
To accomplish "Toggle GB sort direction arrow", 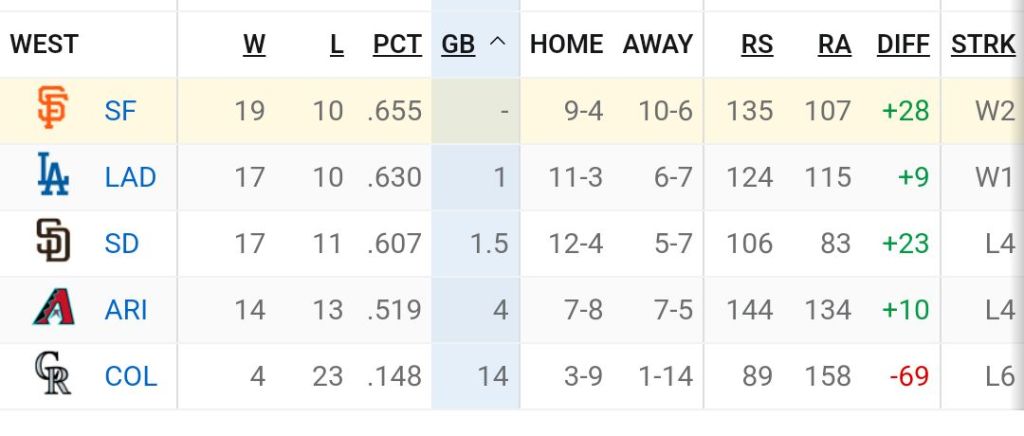I will coord(498,44).
